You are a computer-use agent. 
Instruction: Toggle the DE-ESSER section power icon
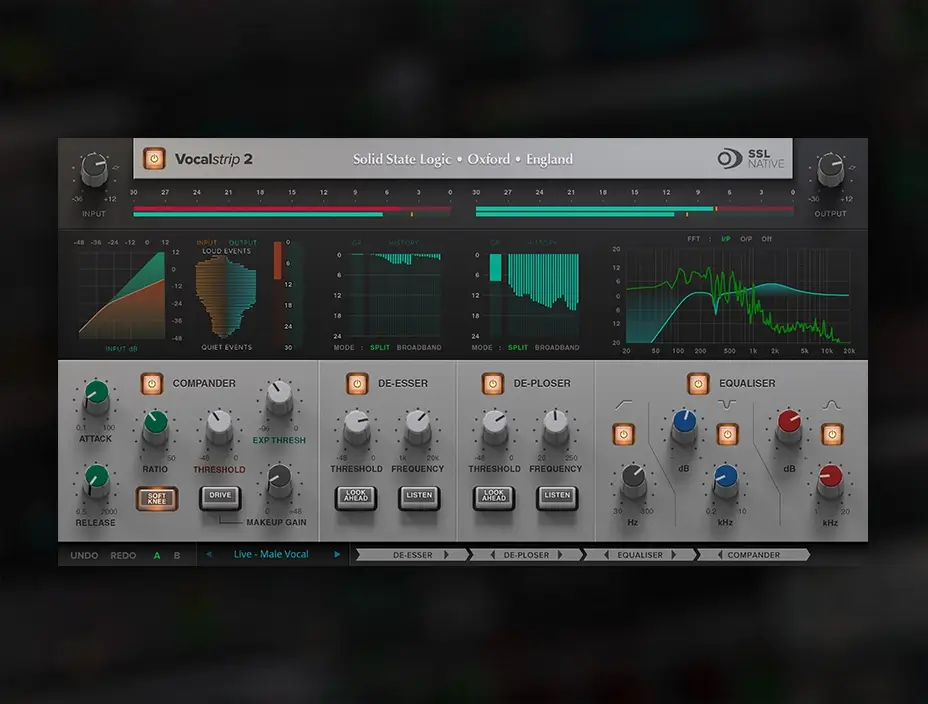click(357, 383)
